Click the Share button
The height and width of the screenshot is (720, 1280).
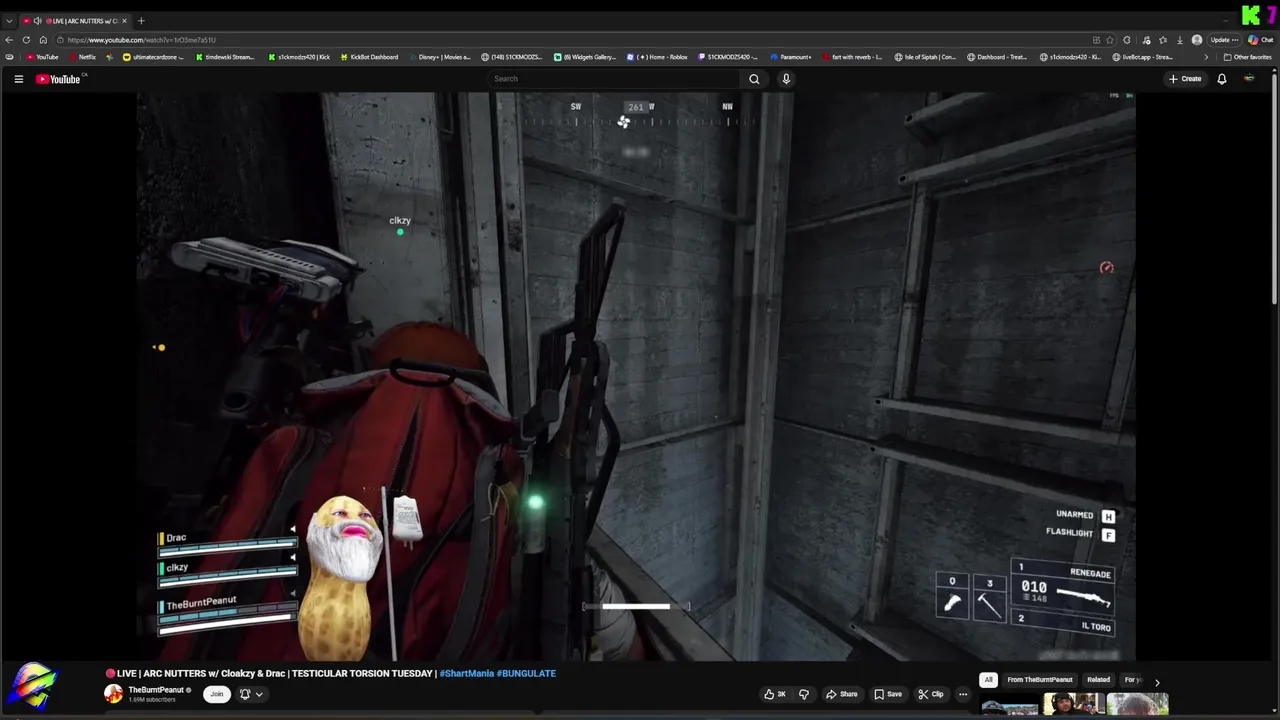[841, 694]
